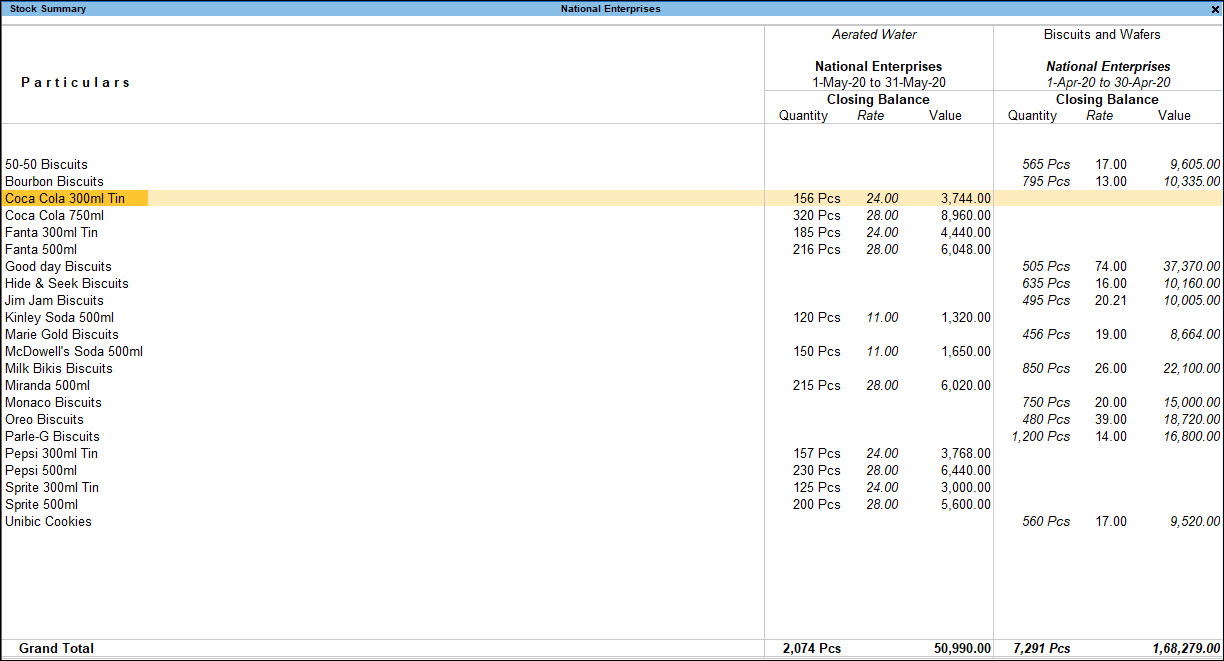The image size is (1224, 661).
Task: Select Milk Bikis Biscuits item
Action: [59, 368]
